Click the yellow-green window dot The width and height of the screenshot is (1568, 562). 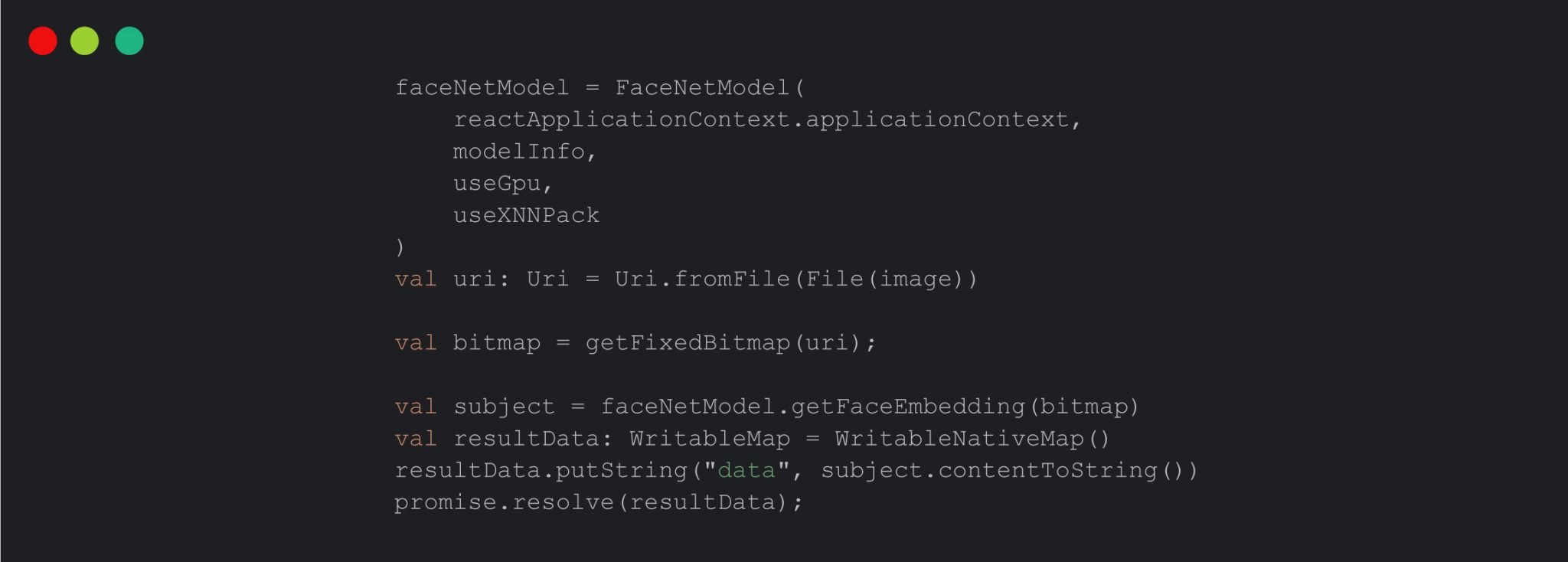85,41
